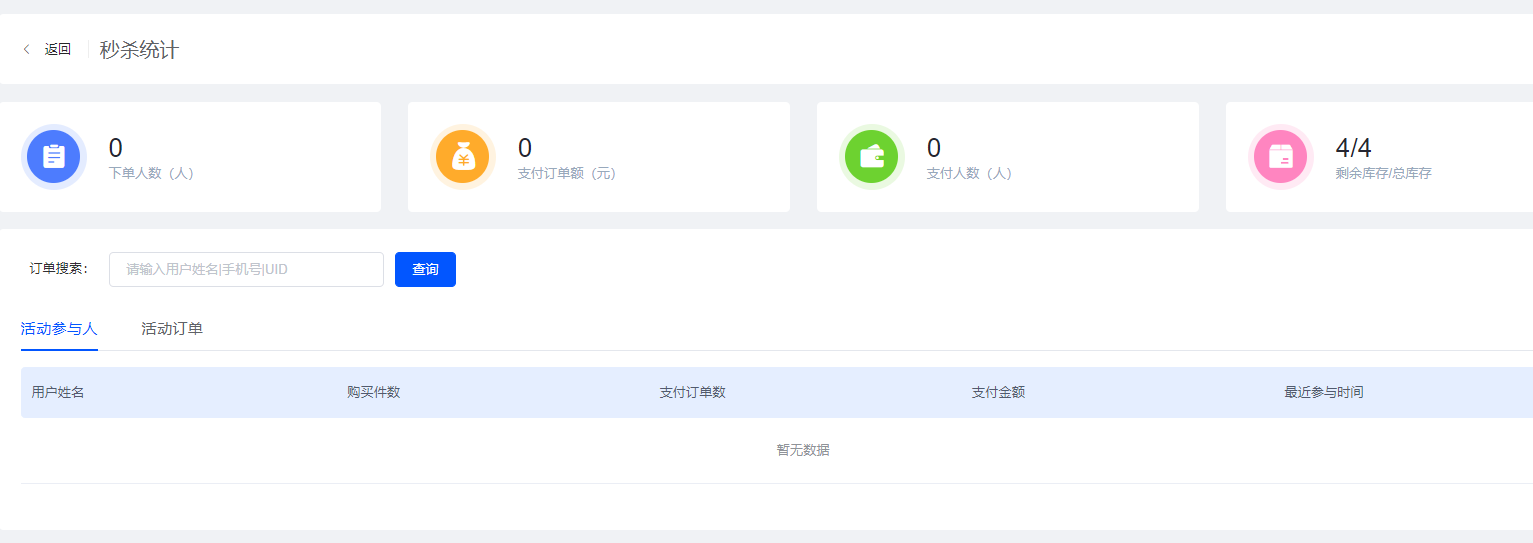Focus the order search input field
The height and width of the screenshot is (543, 1533).
point(246,269)
